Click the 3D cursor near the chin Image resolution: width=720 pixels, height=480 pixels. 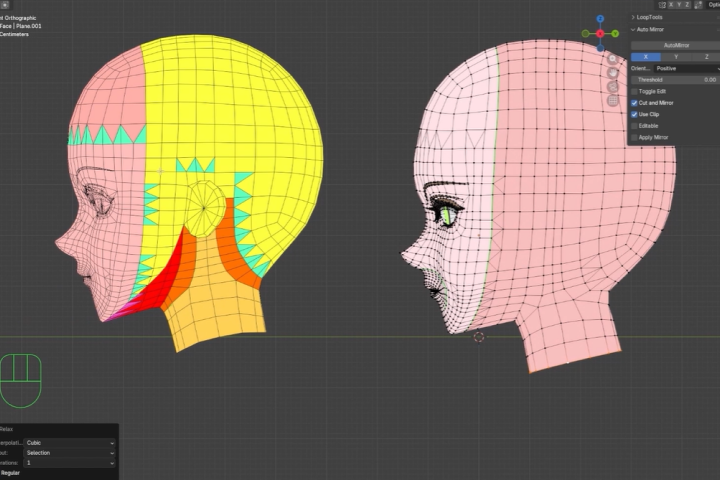click(x=478, y=337)
